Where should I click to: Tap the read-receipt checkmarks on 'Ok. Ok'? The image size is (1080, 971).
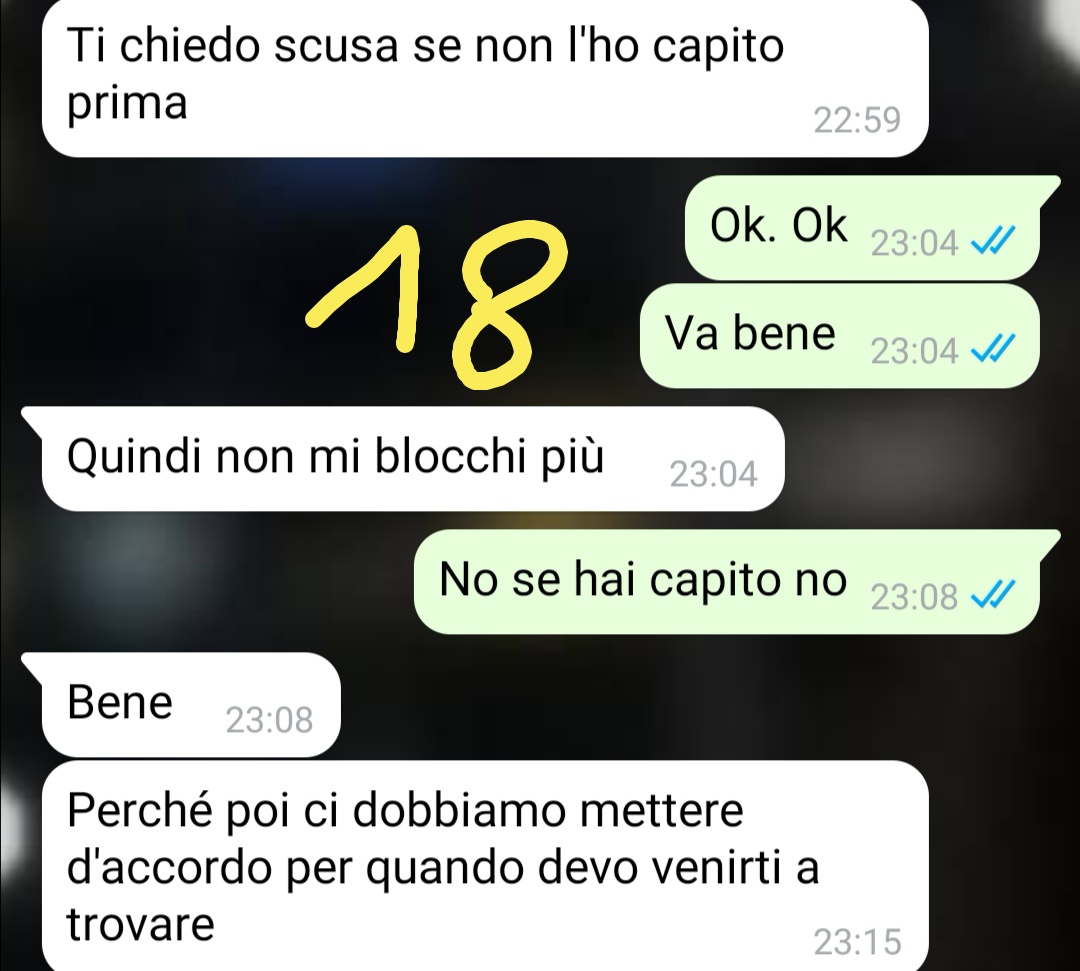click(993, 242)
